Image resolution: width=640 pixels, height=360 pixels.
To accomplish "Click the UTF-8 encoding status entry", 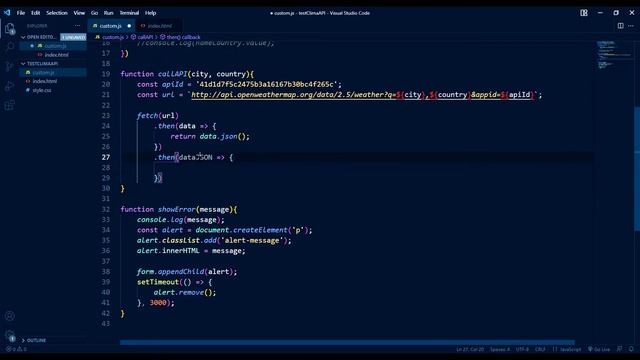I will (522, 349).
